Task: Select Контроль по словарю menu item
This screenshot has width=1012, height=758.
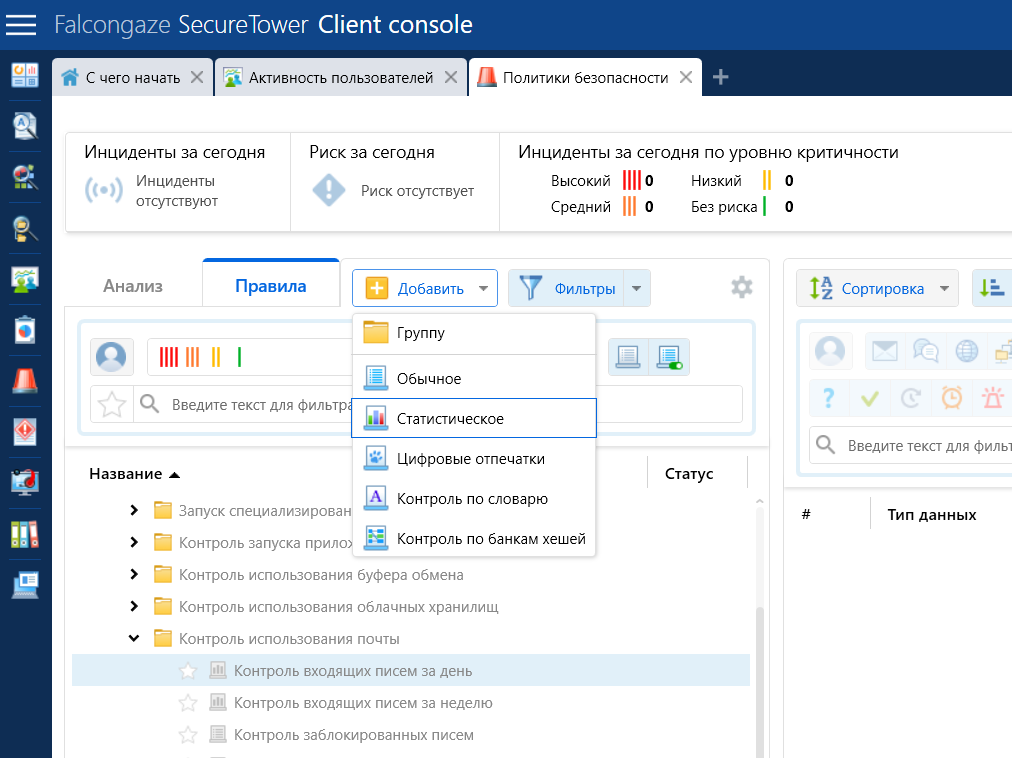Action: (x=474, y=498)
